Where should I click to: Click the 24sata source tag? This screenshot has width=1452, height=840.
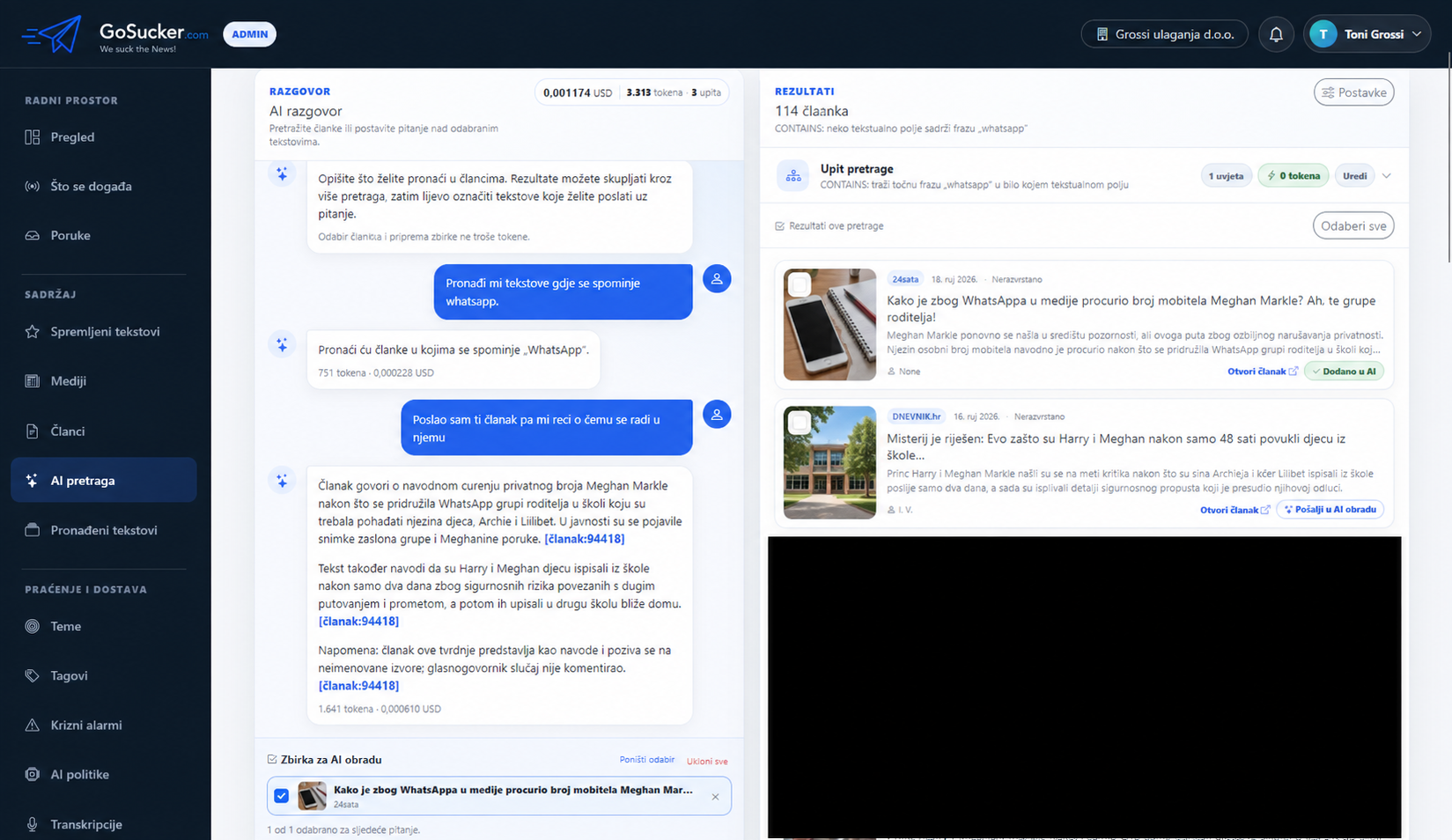[905, 279]
